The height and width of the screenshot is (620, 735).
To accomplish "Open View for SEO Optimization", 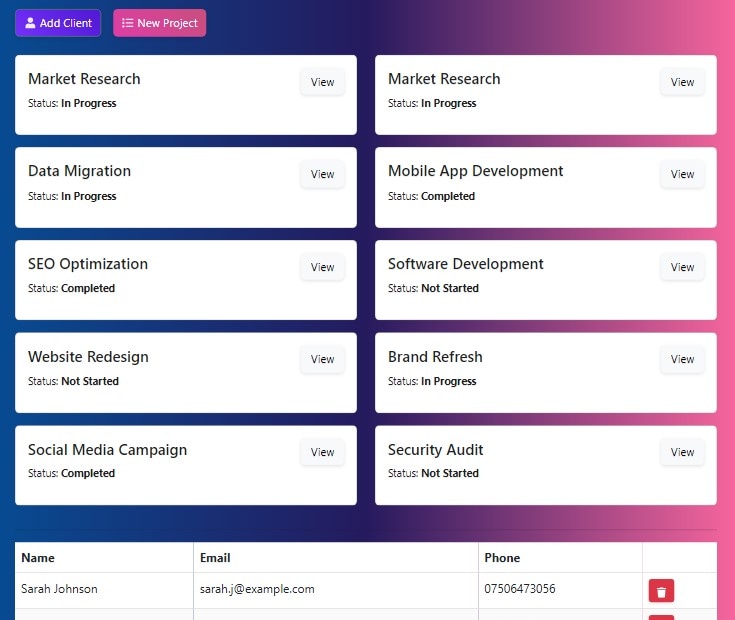I will [x=322, y=267].
